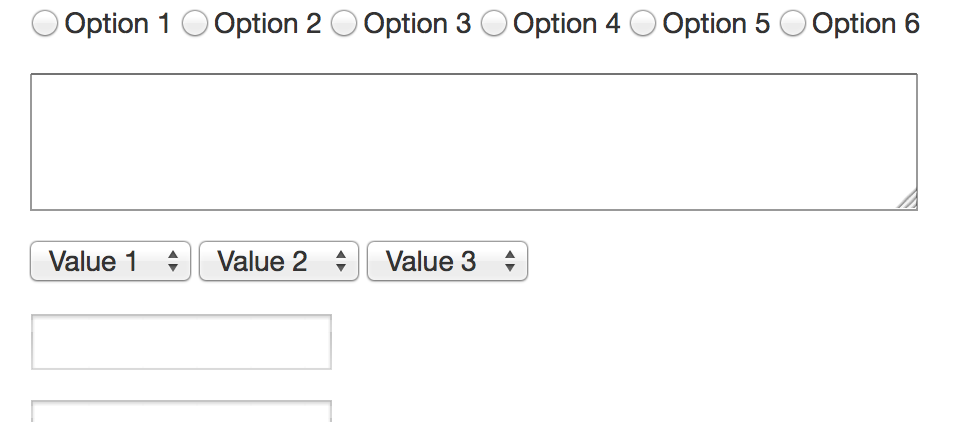Viewport: 966px width, 422px height.
Task: Click the "Option 3" text label
Action: 417,25
